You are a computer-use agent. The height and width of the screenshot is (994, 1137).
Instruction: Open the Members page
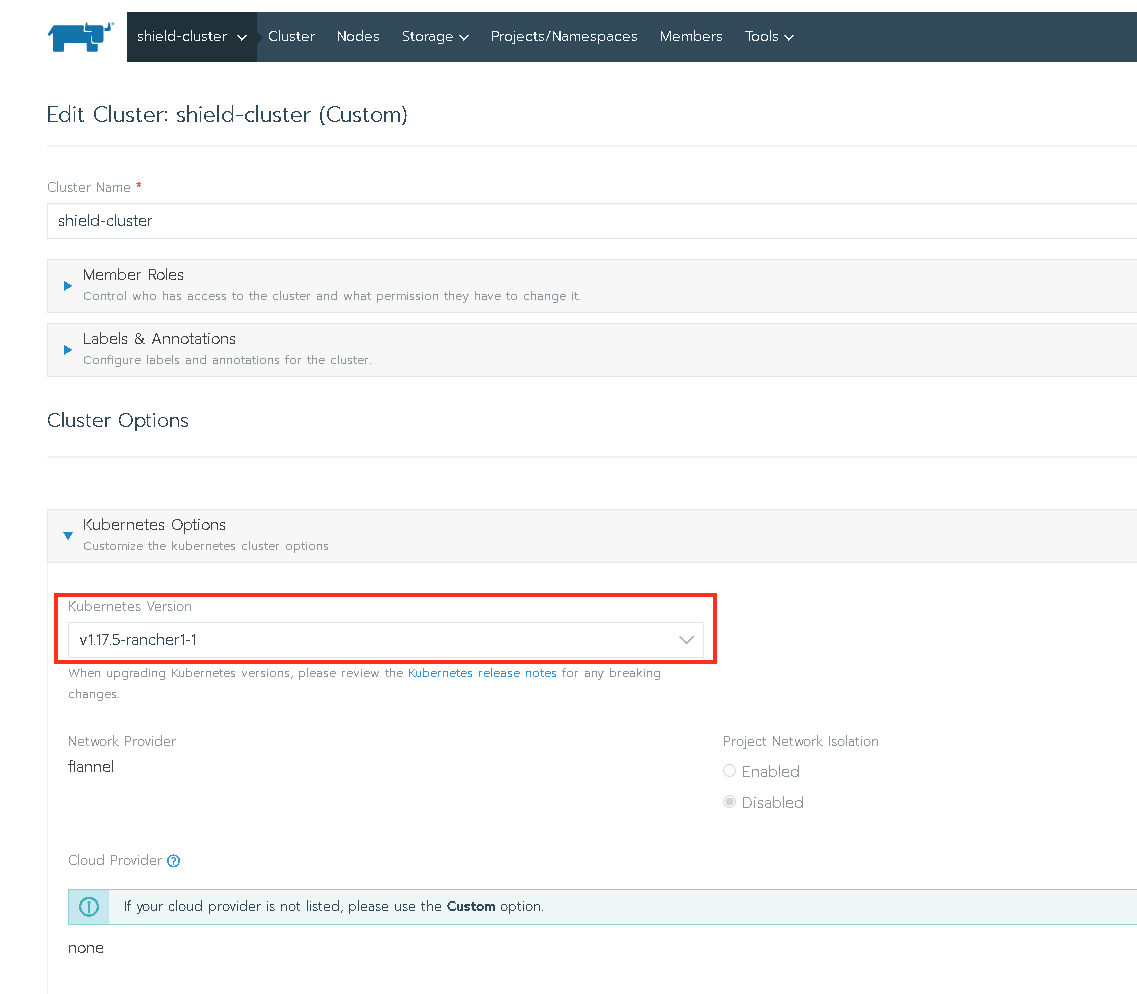[x=690, y=36]
